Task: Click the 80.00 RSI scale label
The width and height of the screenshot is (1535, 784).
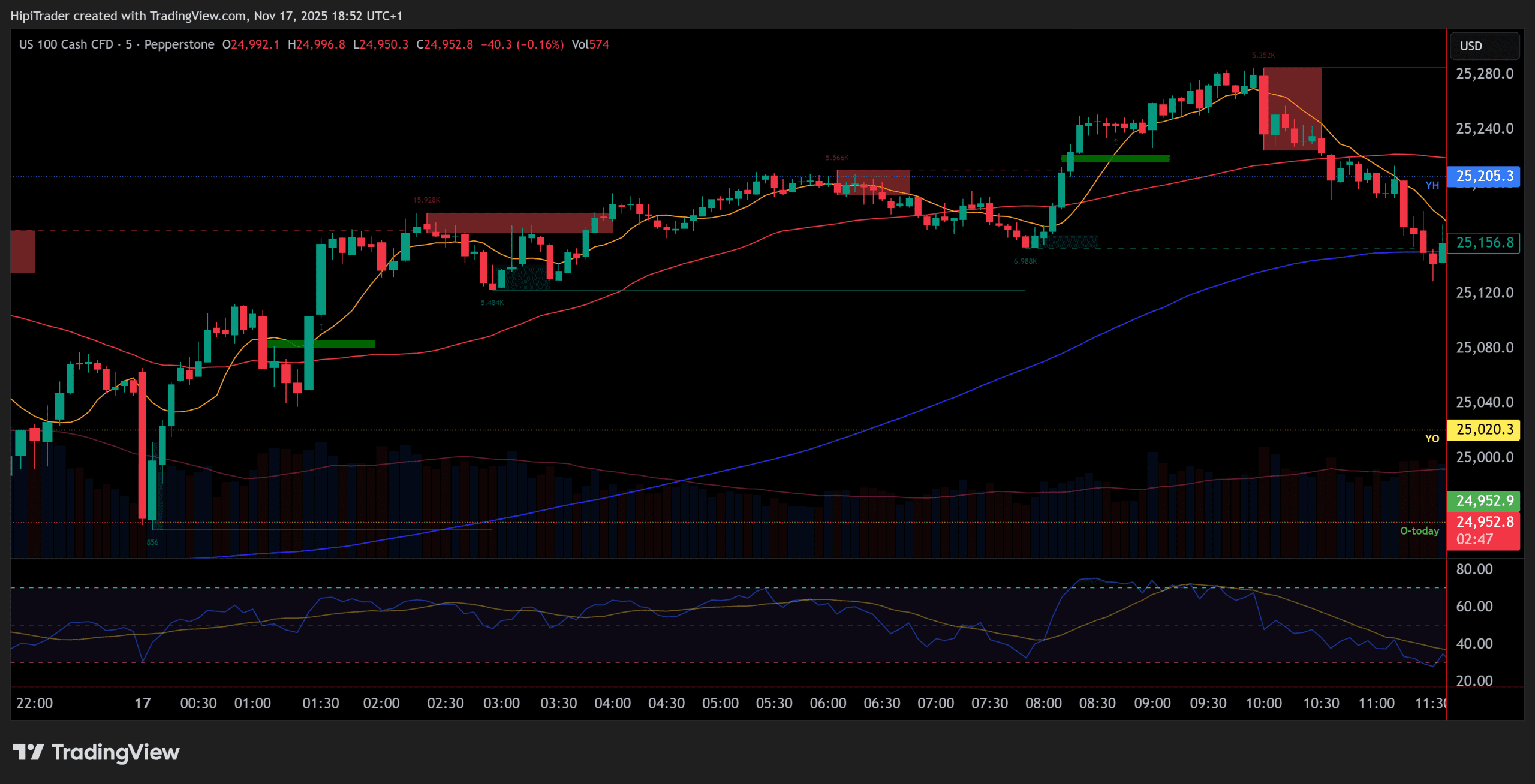Action: [x=1474, y=569]
